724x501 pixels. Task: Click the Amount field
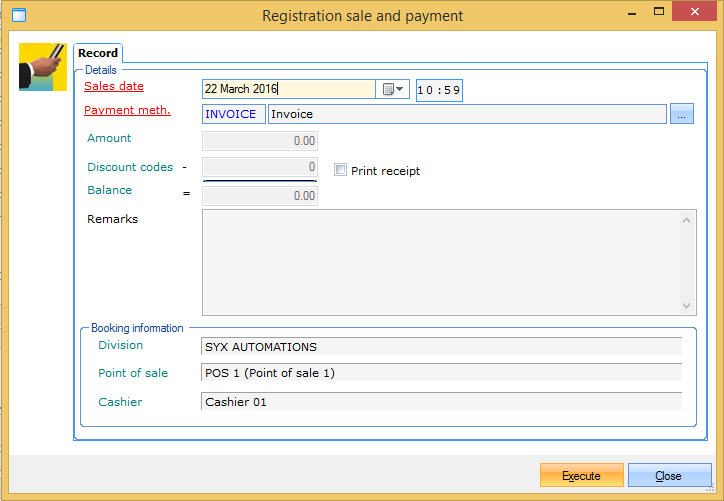260,141
